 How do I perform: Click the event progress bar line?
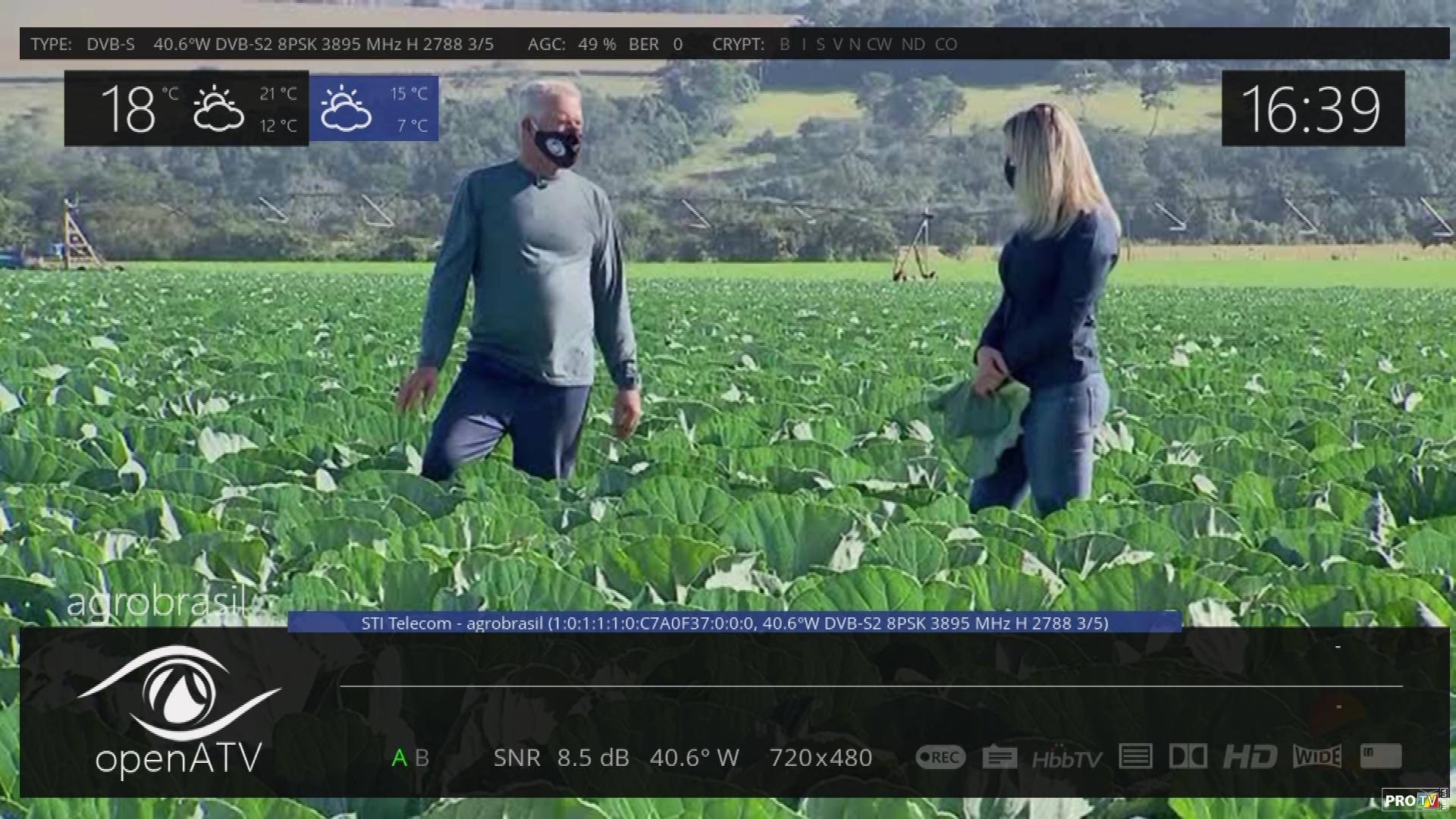[x=871, y=686]
